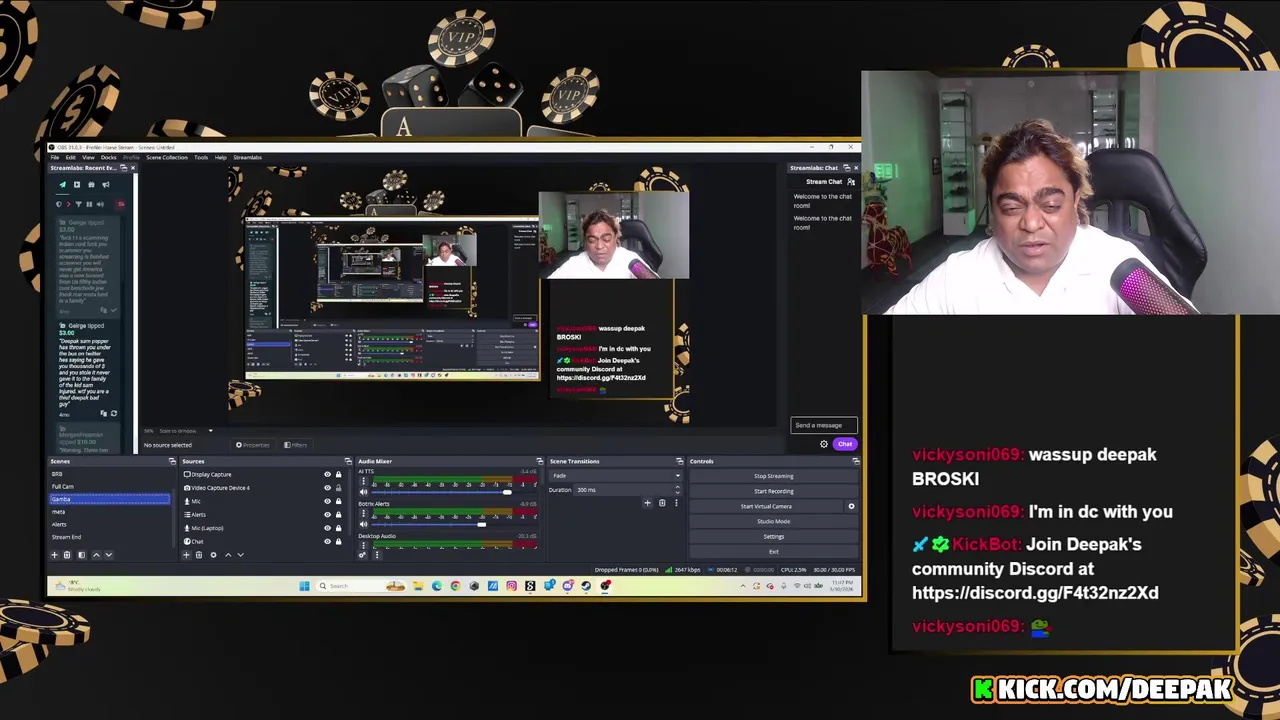Pop out the Scenes dock
The image size is (1280, 720).
172,461
